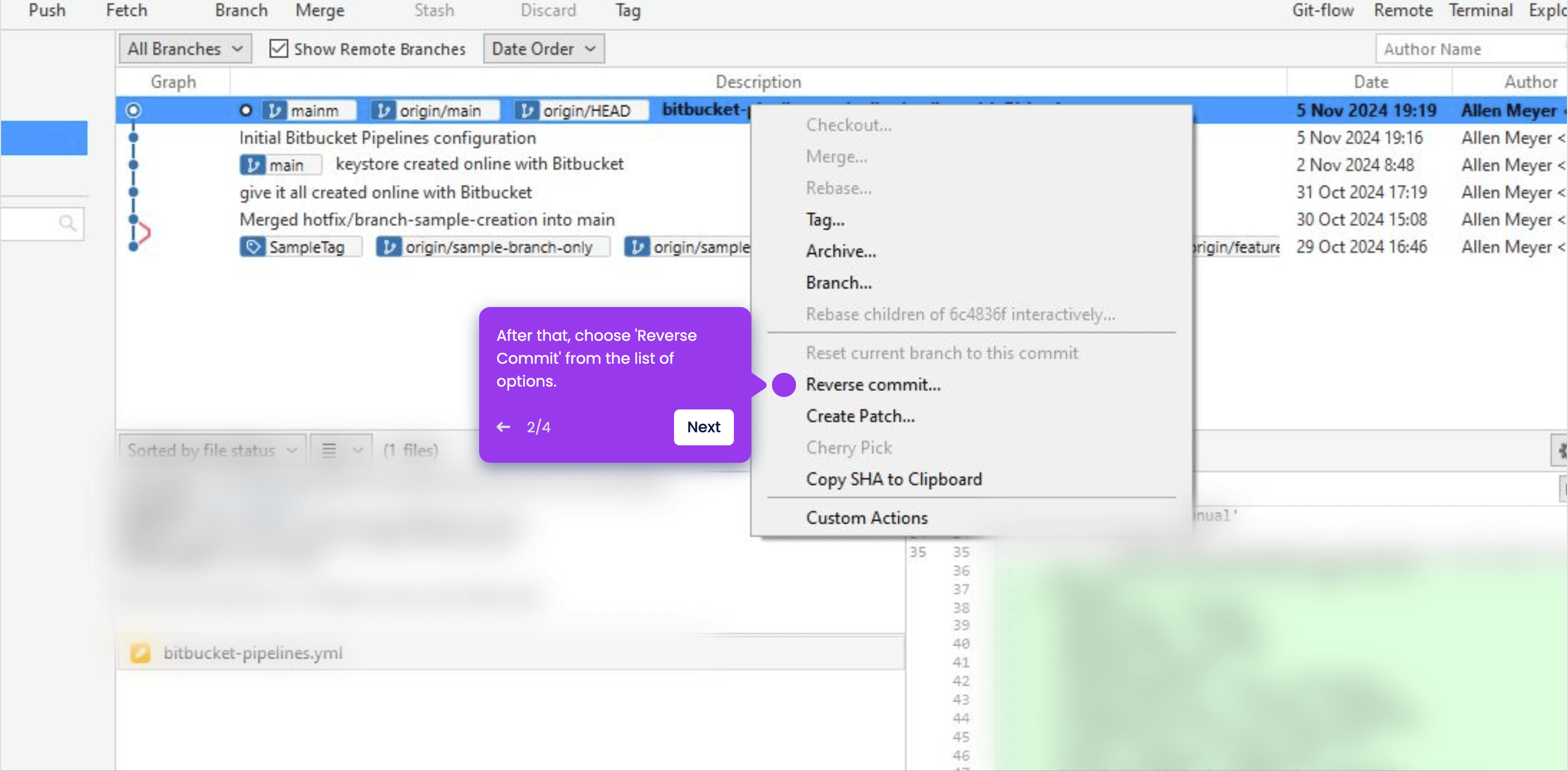
Task: Click the origin/sample-branch-only branch icon
Action: (x=389, y=247)
